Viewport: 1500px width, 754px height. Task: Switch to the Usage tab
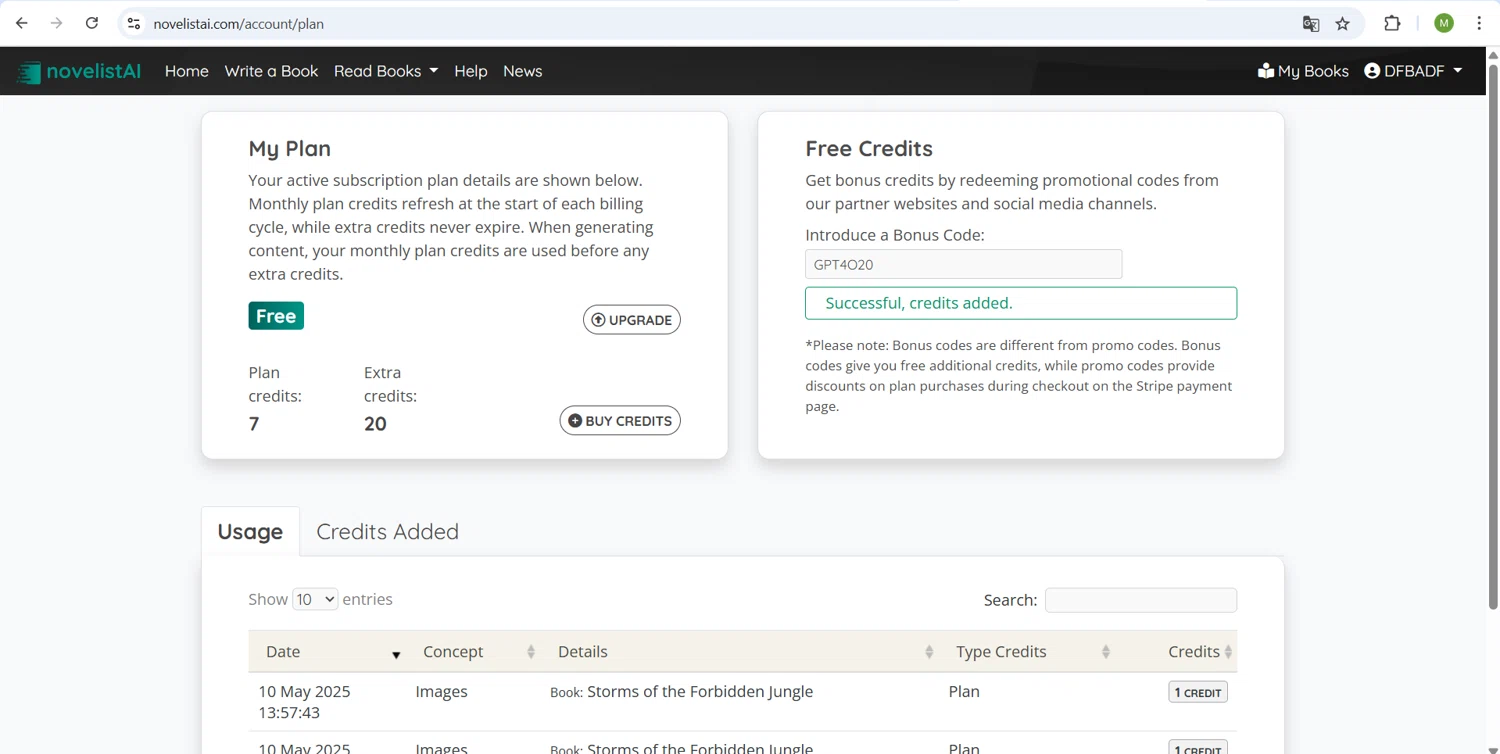coord(250,532)
